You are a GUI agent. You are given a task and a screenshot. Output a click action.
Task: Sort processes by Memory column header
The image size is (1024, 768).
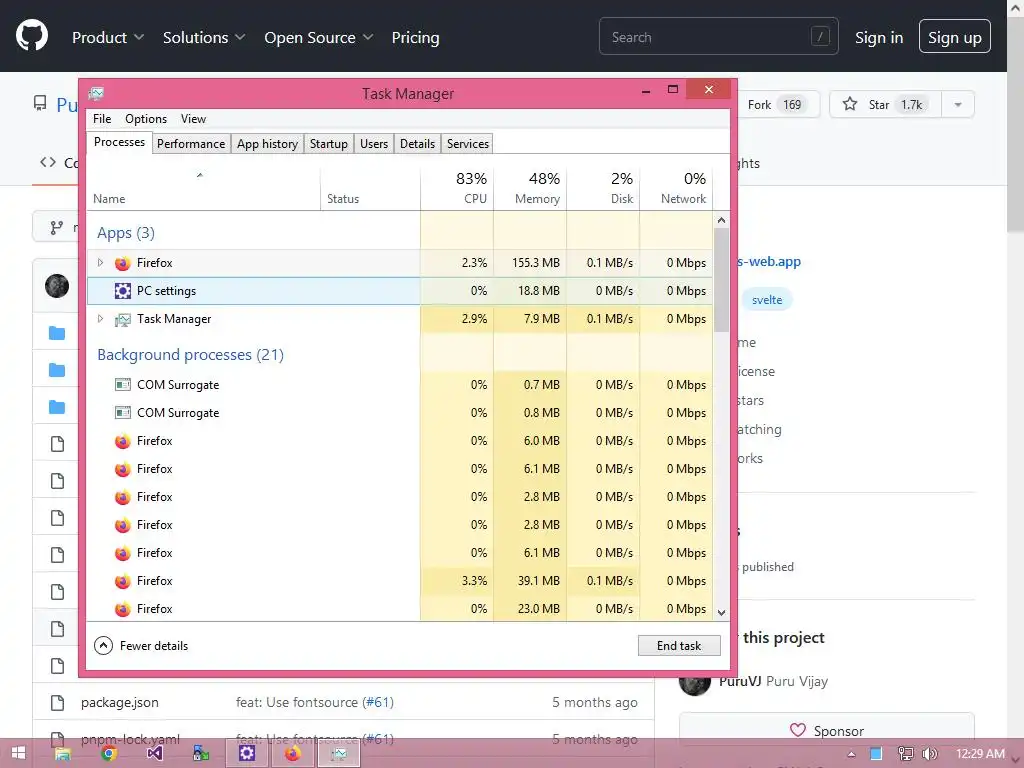click(530, 188)
